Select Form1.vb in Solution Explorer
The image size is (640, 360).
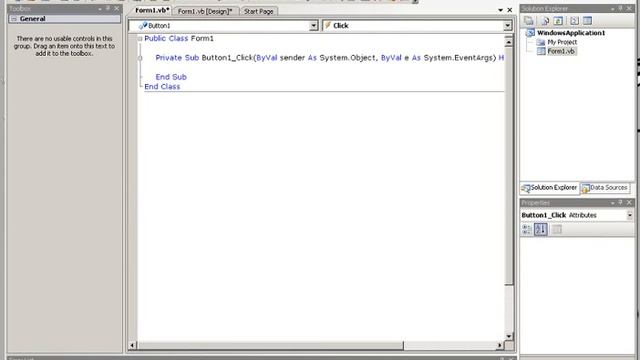pyautogui.click(x=561, y=51)
